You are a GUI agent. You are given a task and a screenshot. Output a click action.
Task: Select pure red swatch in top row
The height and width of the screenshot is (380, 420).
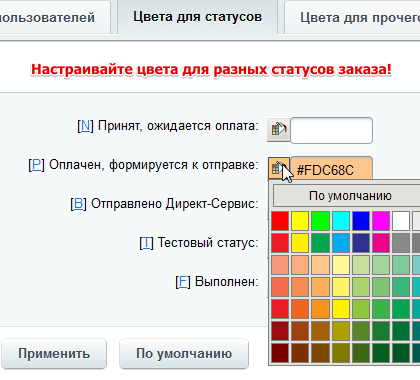(x=280, y=221)
